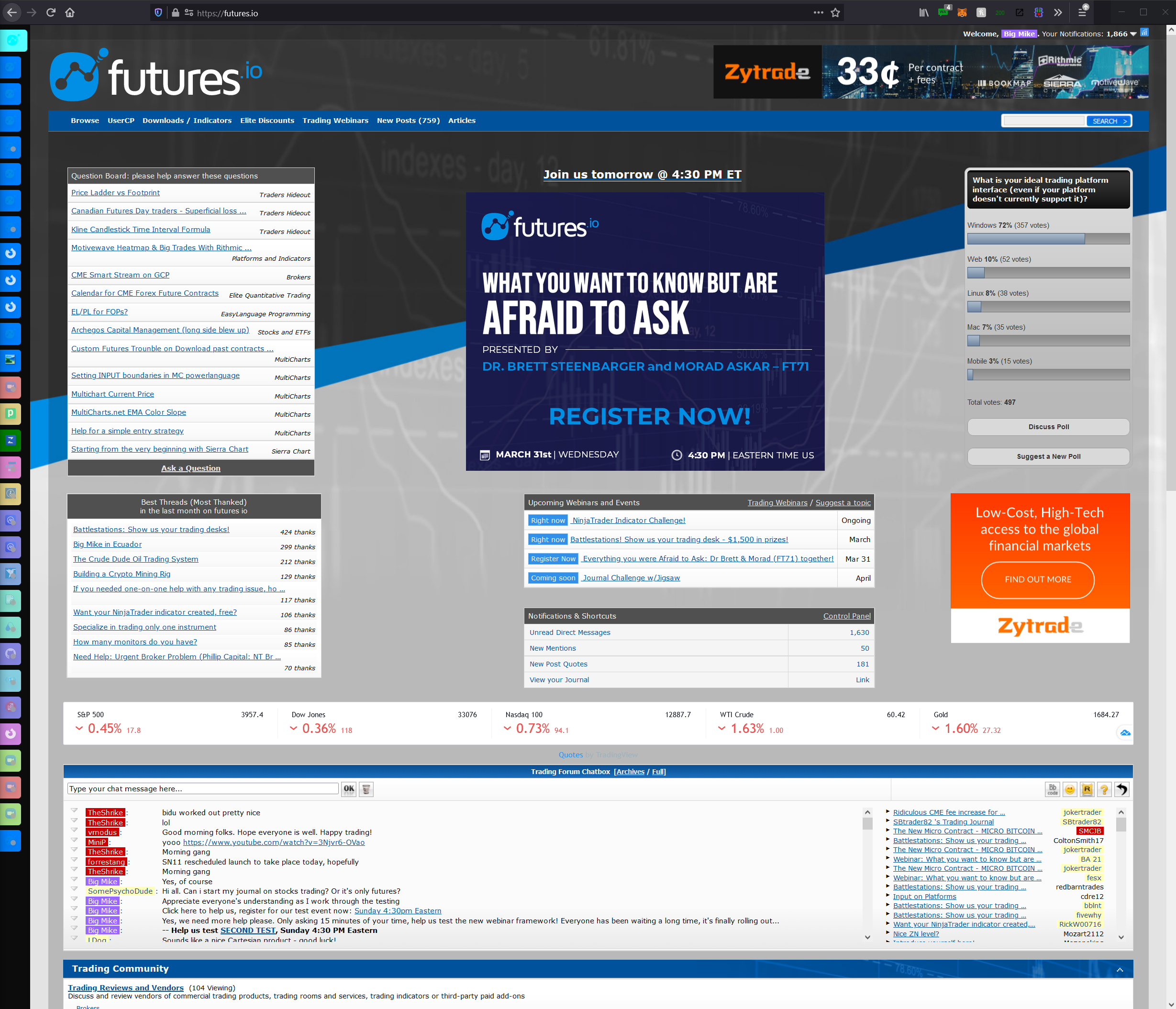
Task: Click the site SEARCH button
Action: [1109, 121]
